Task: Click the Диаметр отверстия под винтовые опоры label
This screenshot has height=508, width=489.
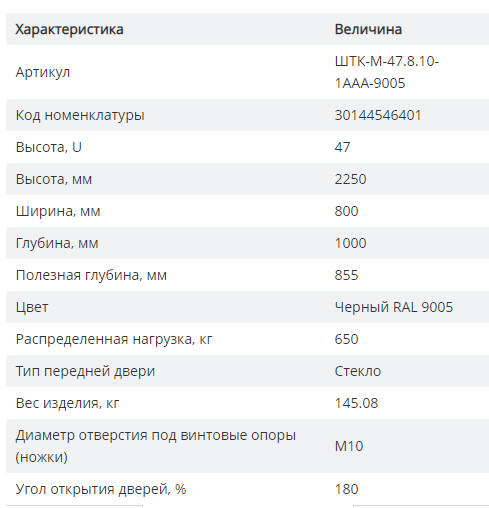Action: tap(155, 446)
